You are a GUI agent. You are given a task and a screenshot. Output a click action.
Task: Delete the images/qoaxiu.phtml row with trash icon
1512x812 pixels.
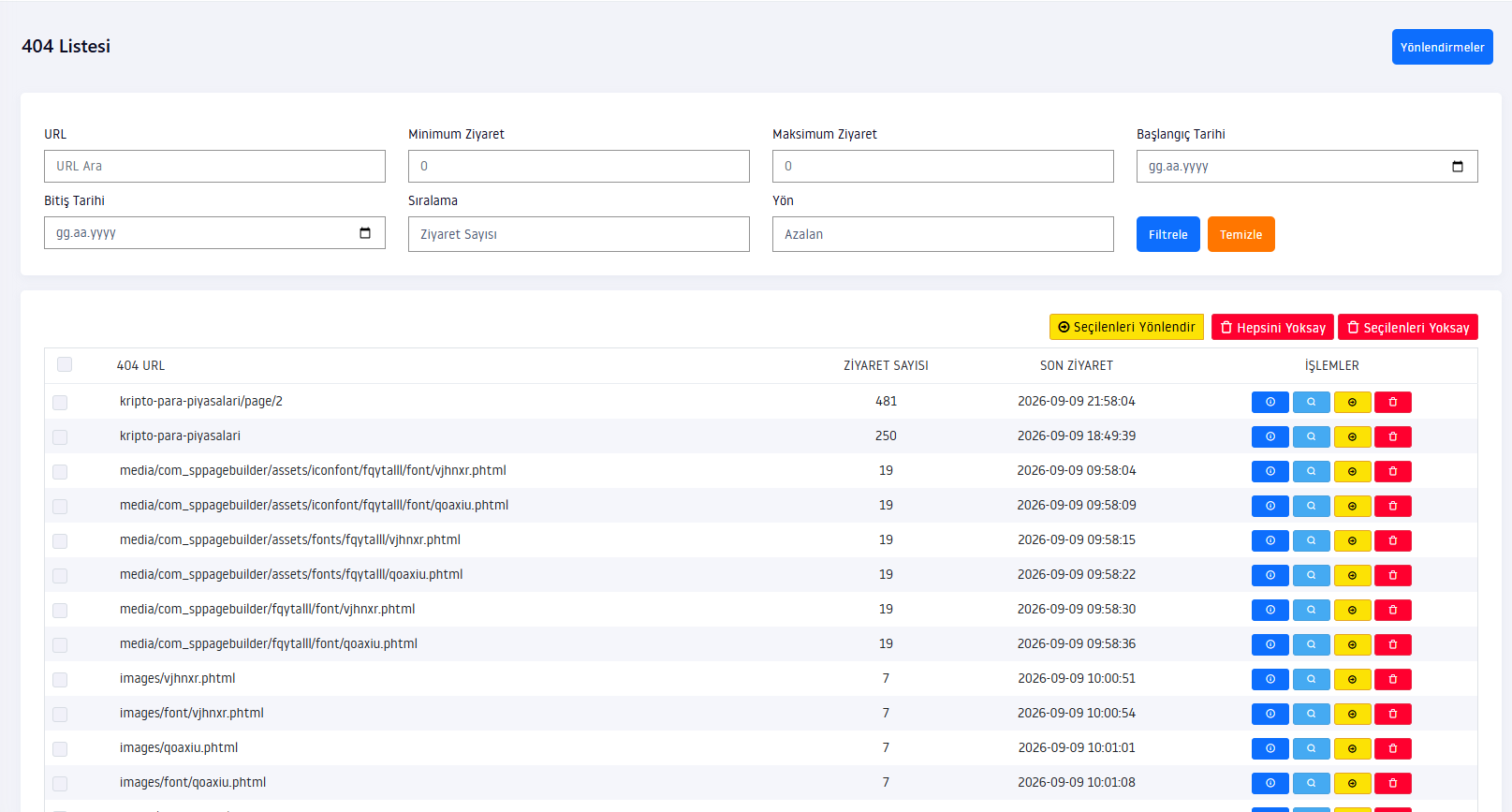[1393, 748]
